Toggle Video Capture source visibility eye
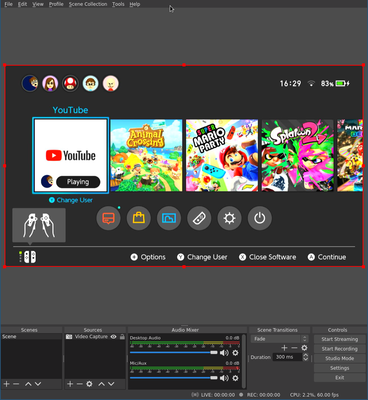The height and width of the screenshot is (400, 368). [113, 337]
